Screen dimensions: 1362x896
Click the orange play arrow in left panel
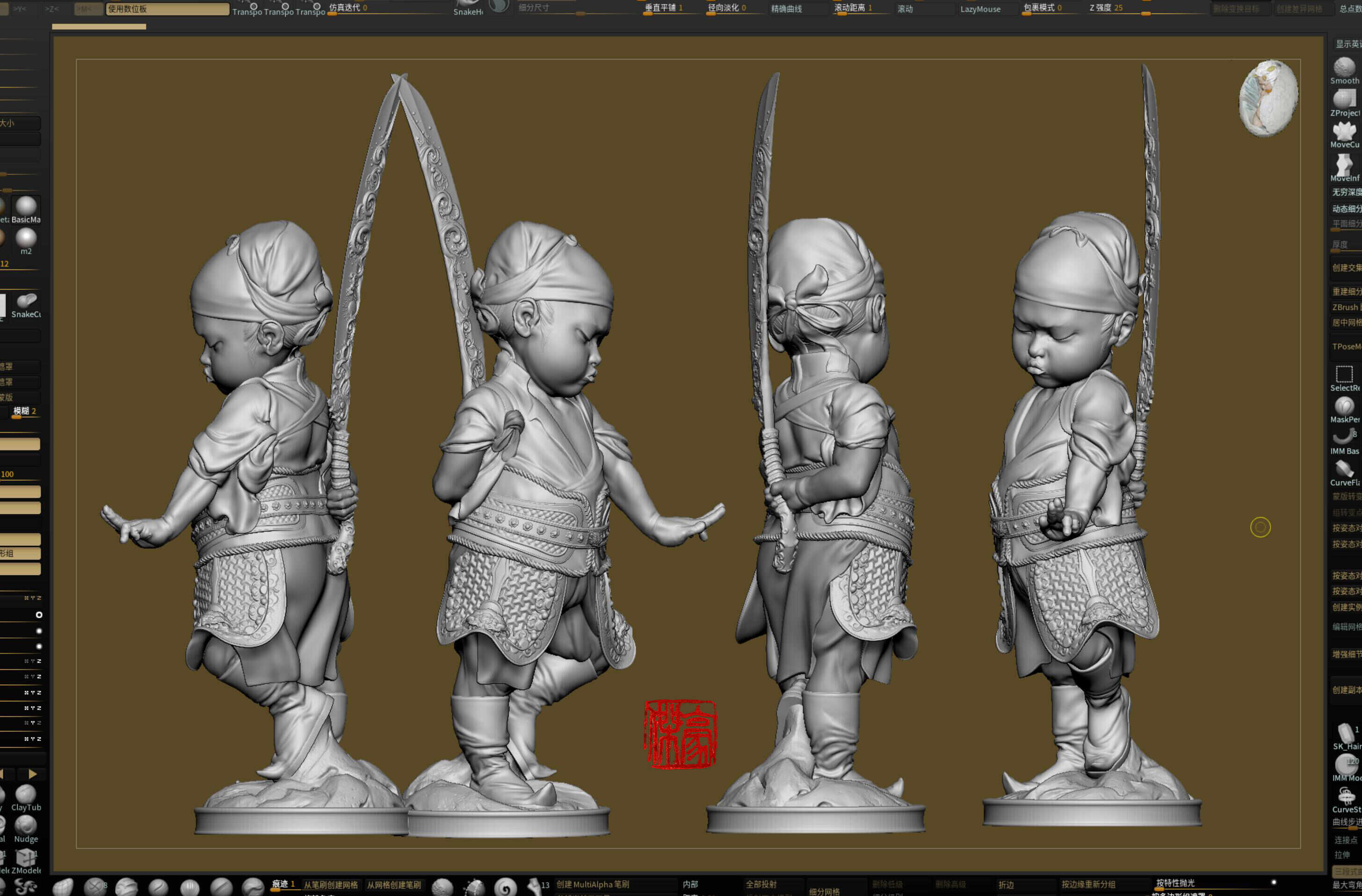click(x=33, y=773)
